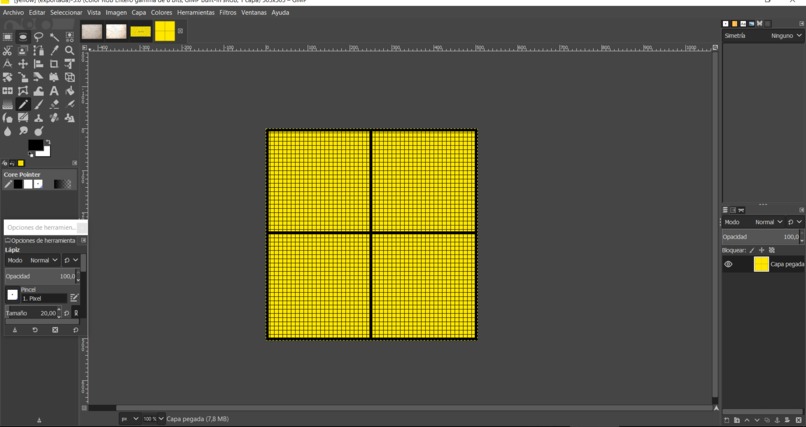
Task: Open the Capa menu
Action: coord(139,12)
